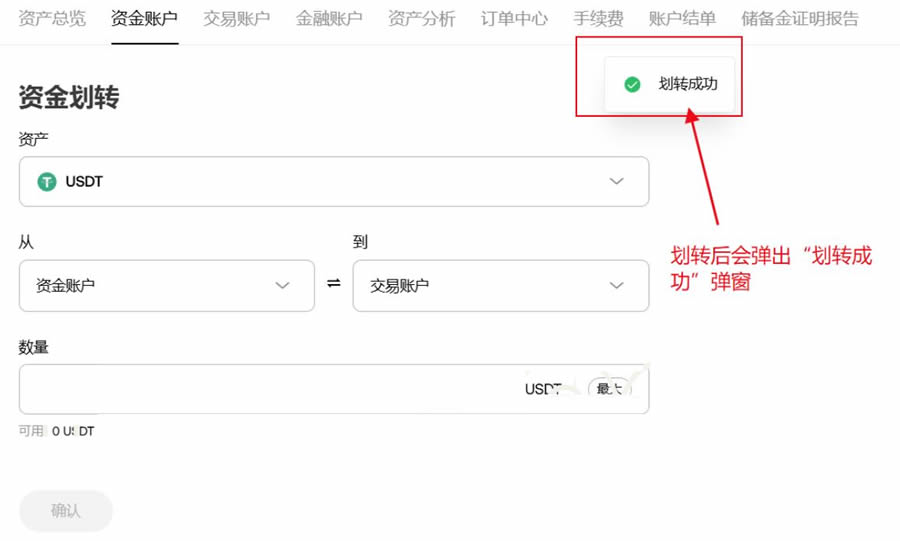The image size is (900, 541).
Task: Click the green checkmark icon in the toast
Action: click(632, 85)
